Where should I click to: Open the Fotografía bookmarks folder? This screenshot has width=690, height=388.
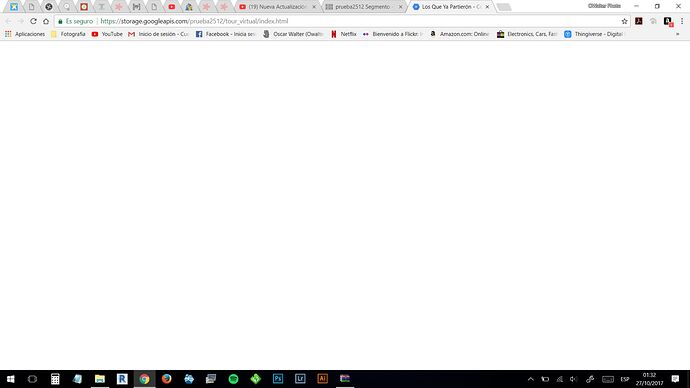click(x=68, y=34)
